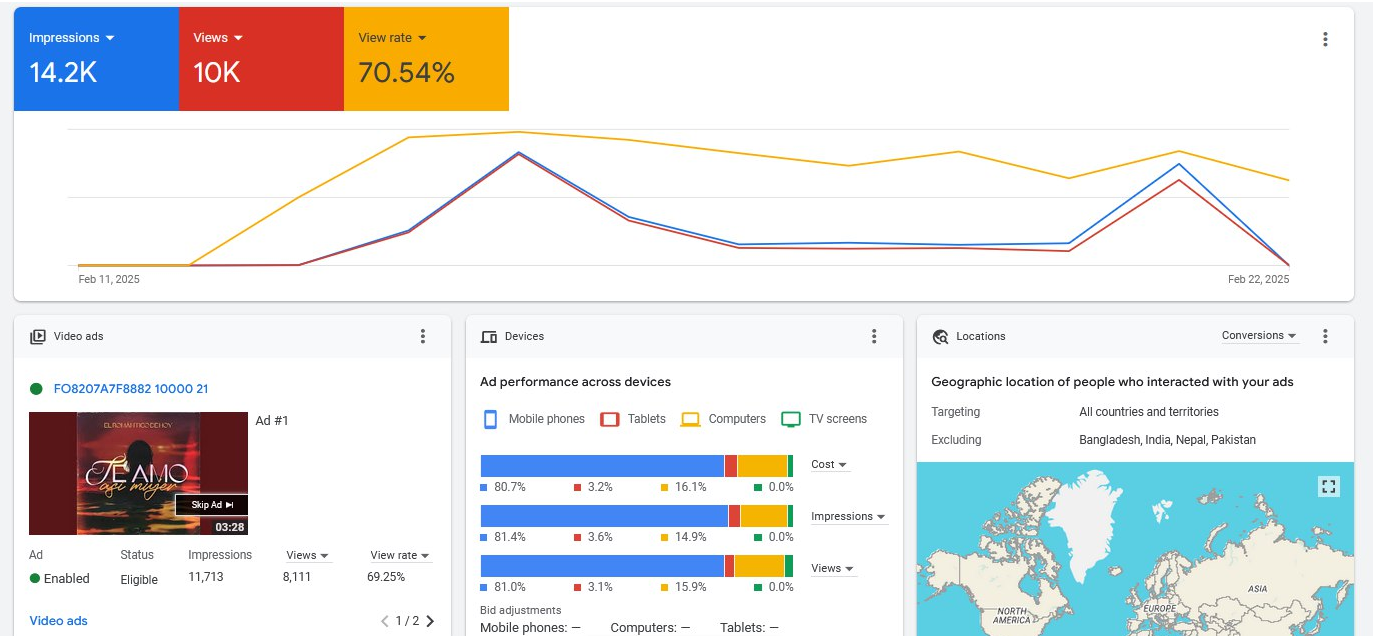The width and height of the screenshot is (1373, 636).
Task: Open the Te Amo video ad thumbnail
Action: click(138, 473)
